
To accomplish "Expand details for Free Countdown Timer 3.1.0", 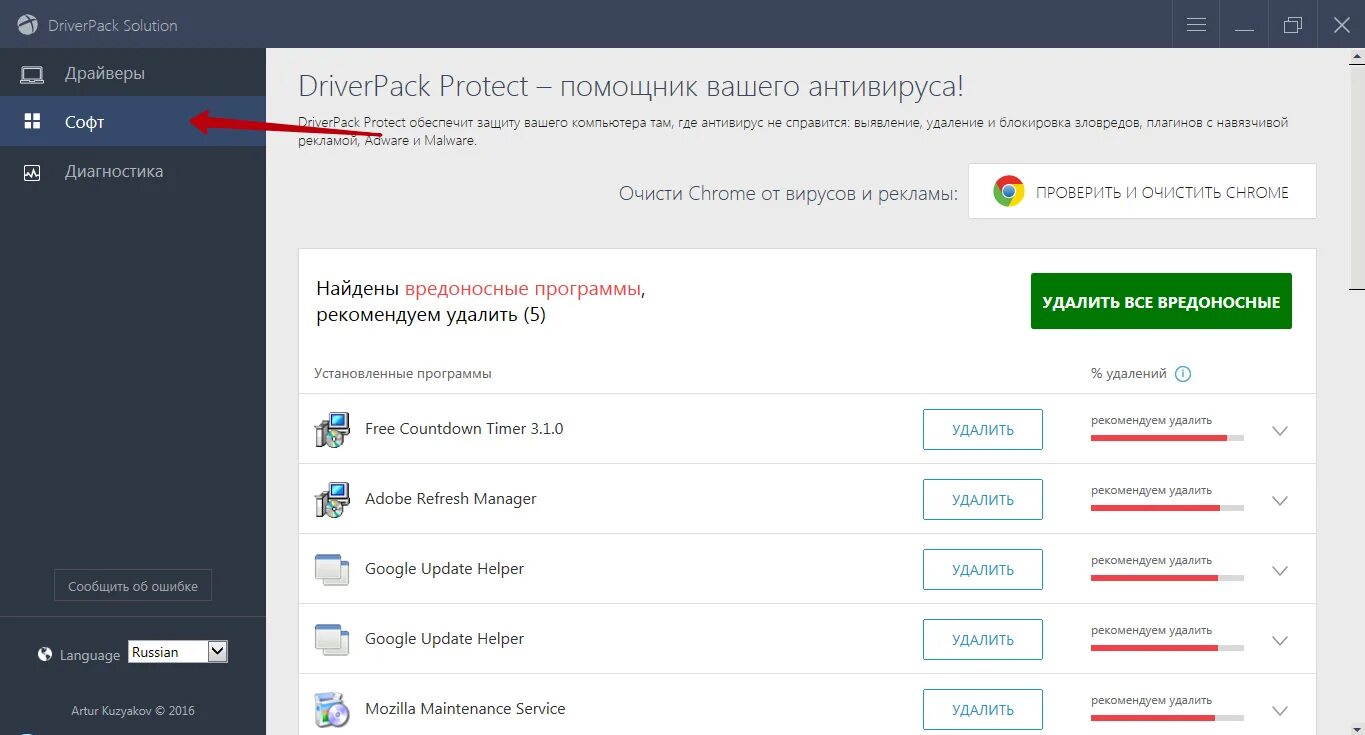I will (x=1280, y=431).
